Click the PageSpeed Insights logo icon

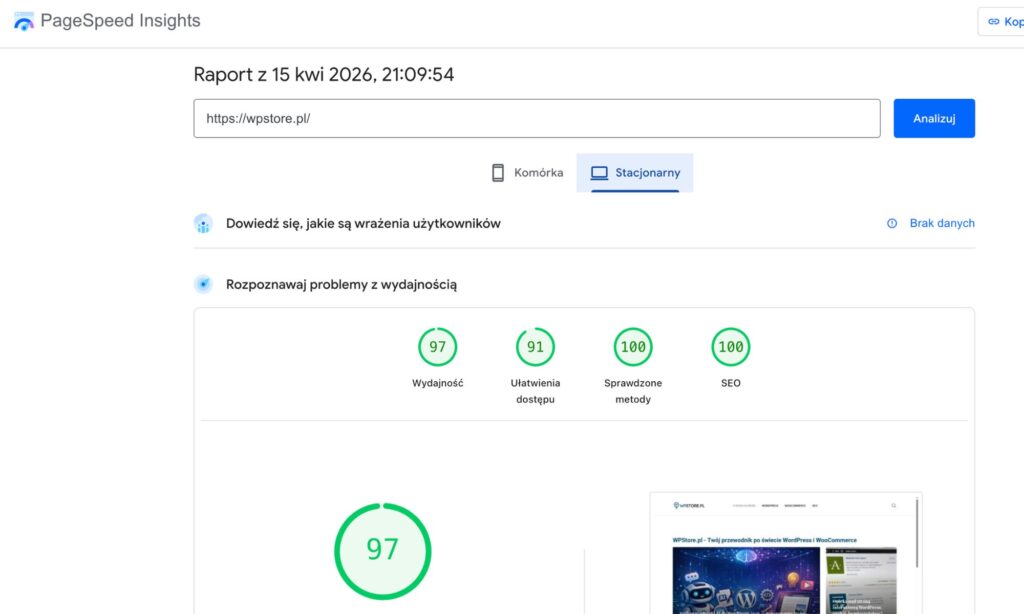(x=23, y=21)
